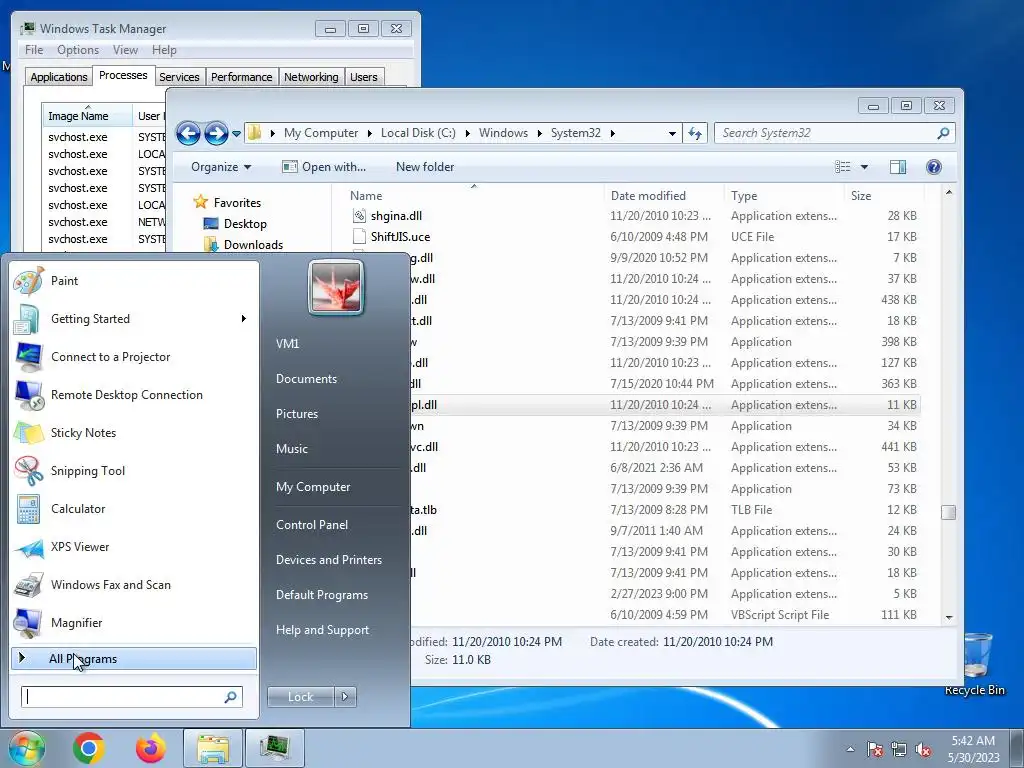
Task: Switch to Applications tab
Action: [59, 77]
